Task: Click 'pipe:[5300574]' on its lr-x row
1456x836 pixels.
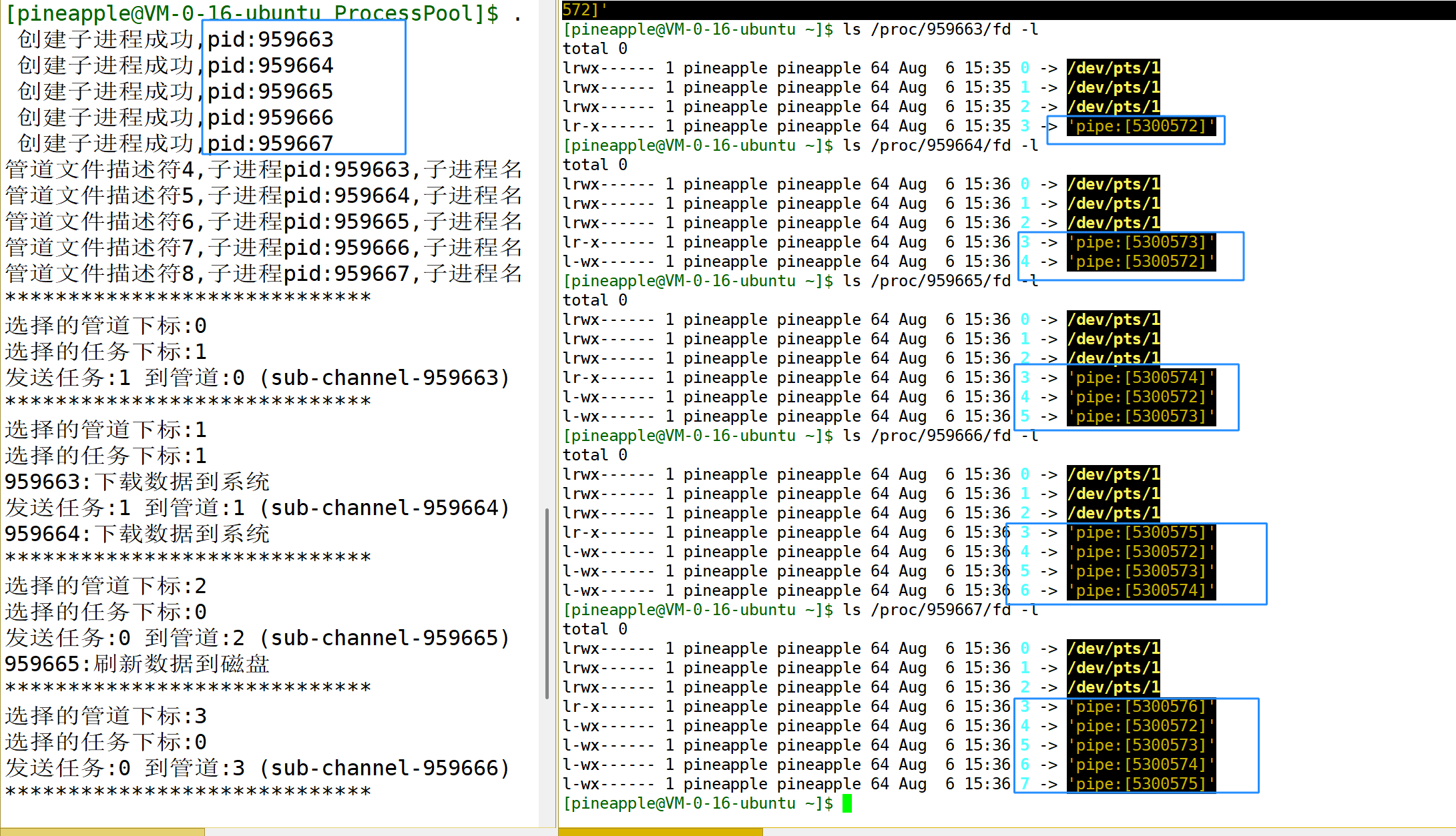Action: [x=1142, y=378]
